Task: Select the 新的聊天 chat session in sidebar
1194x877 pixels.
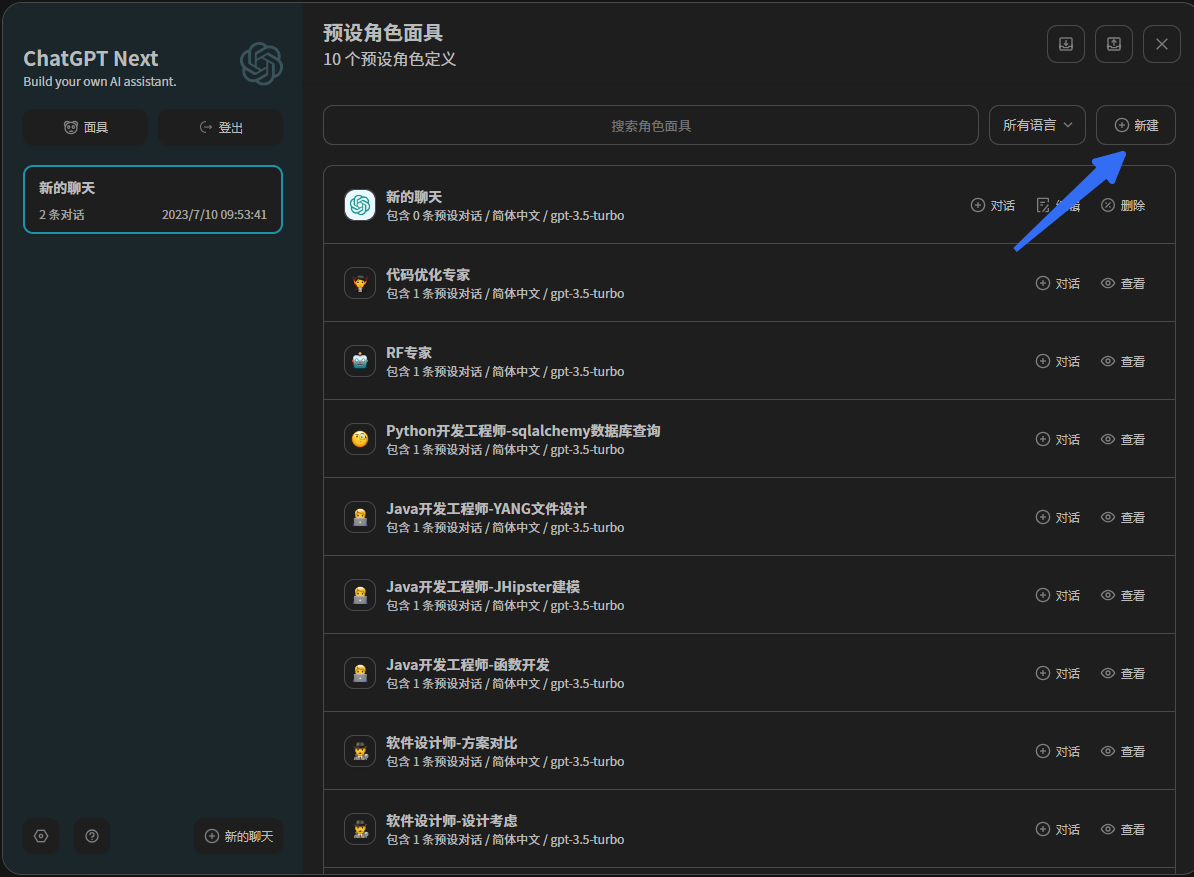Action: click(x=153, y=199)
